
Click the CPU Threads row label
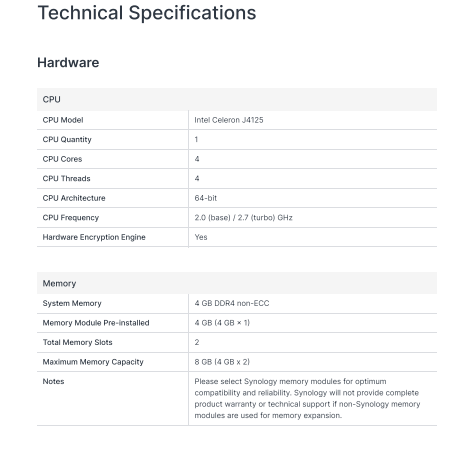point(66,179)
